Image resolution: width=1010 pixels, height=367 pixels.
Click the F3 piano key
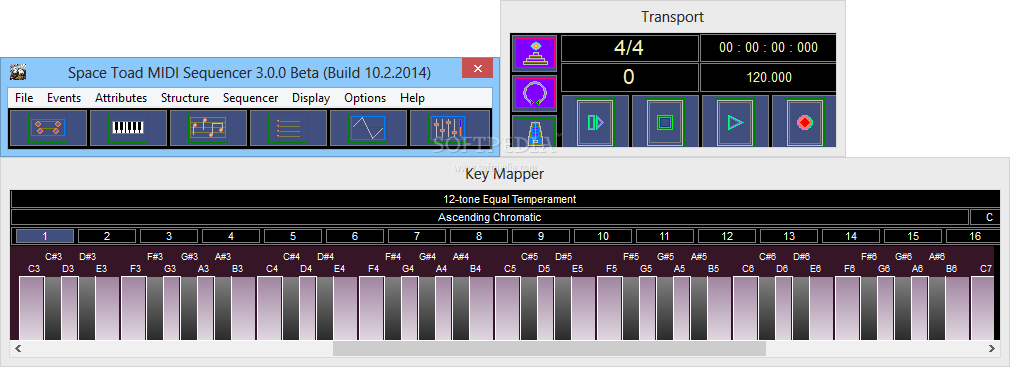point(134,308)
